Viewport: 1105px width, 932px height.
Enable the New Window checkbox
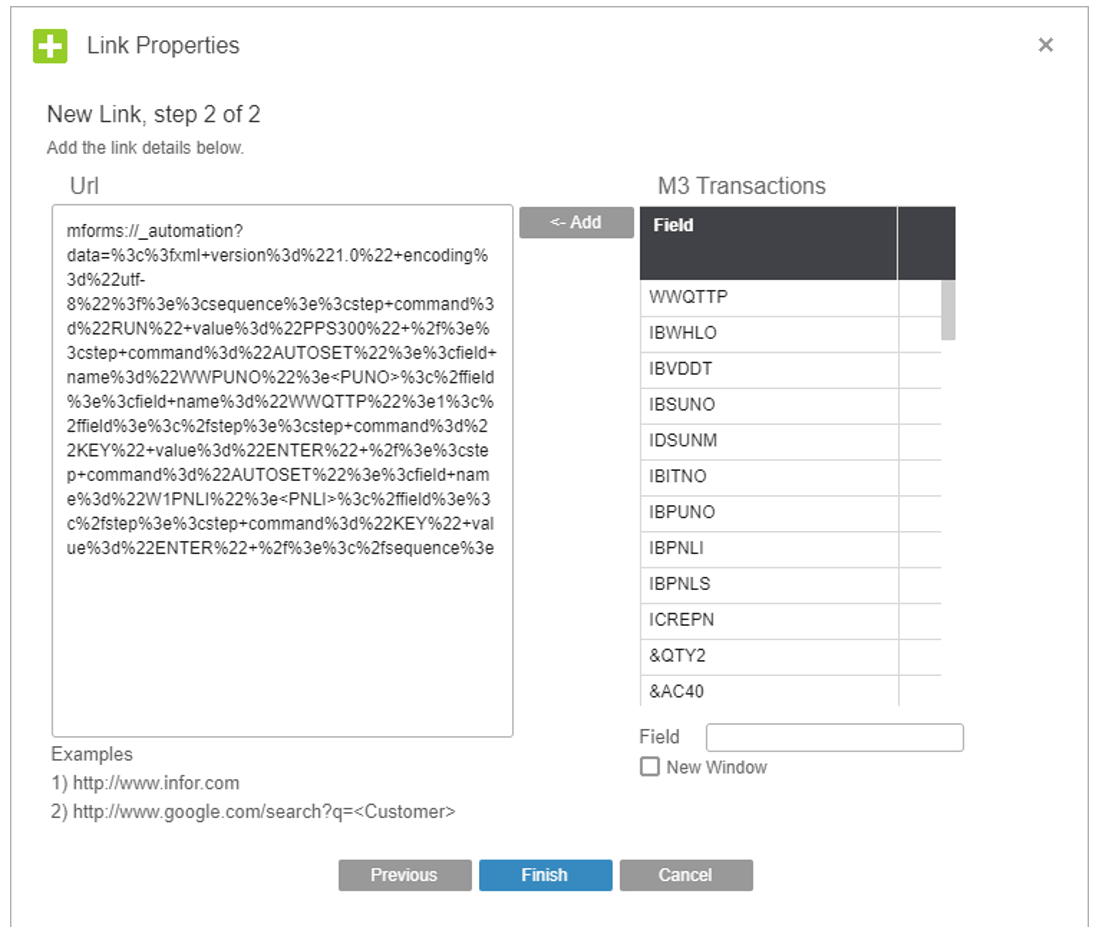tap(650, 767)
